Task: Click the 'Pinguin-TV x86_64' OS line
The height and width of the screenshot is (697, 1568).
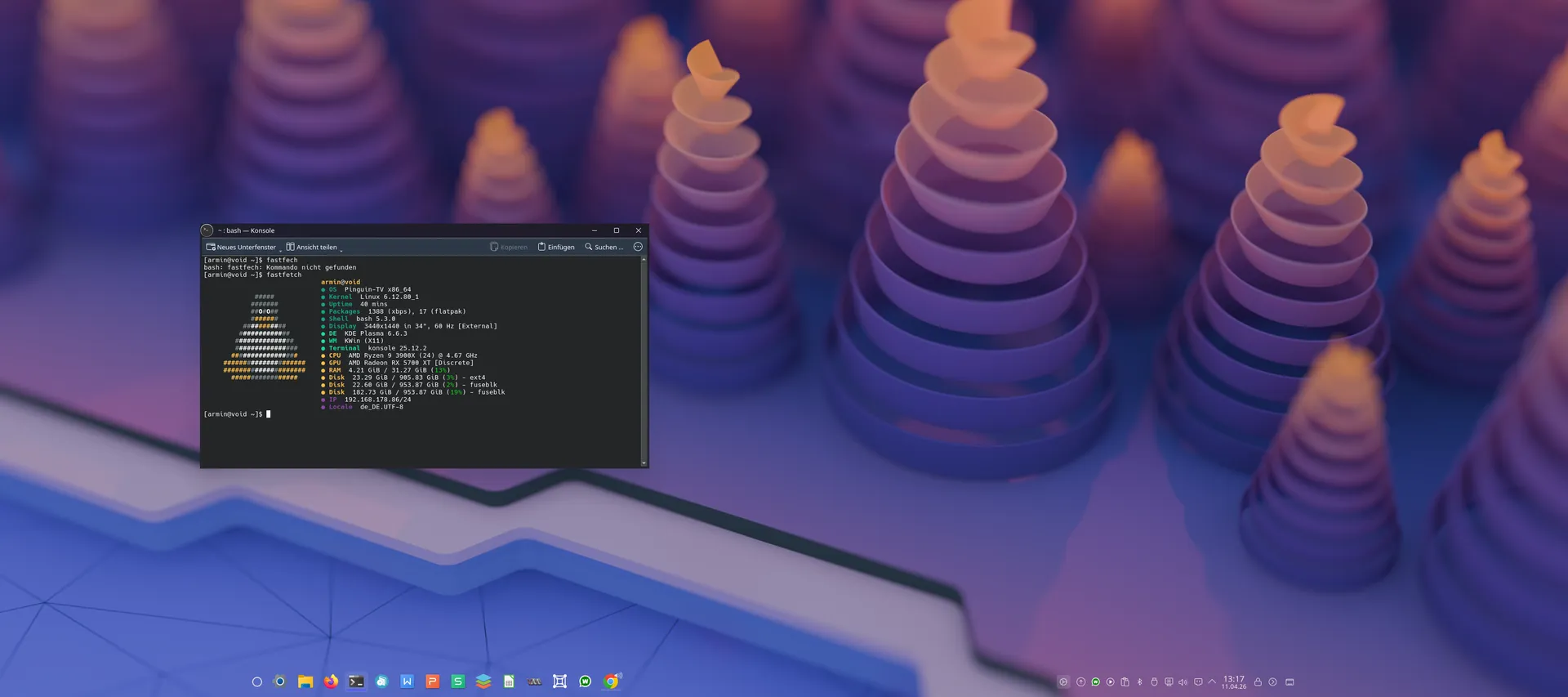Action: click(377, 289)
